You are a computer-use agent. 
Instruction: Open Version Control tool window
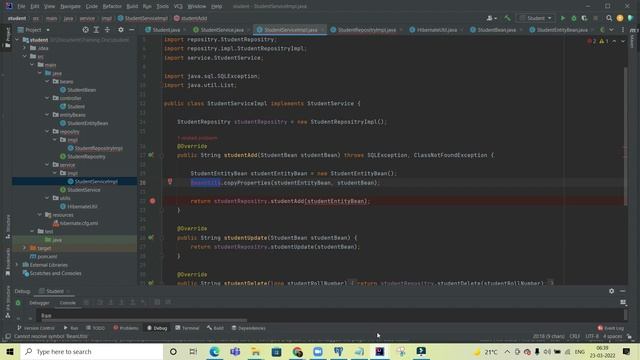36,328
